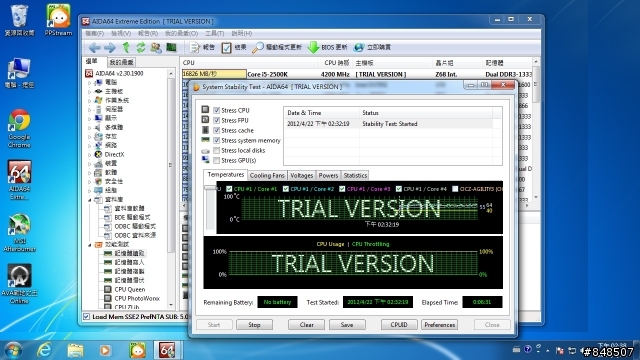Click the Save button
Image resolution: width=640 pixels, height=360 pixels.
coord(347,324)
